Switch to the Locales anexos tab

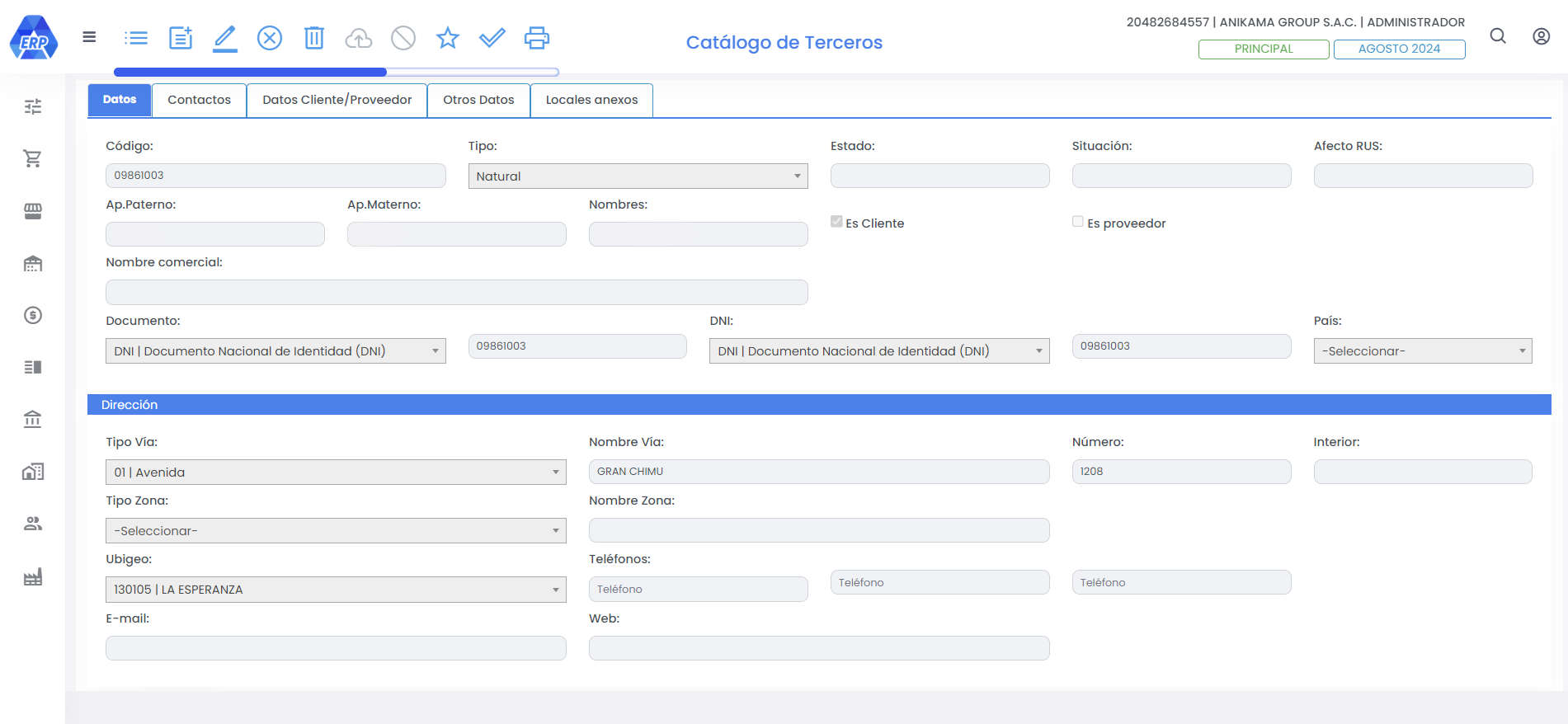(591, 100)
